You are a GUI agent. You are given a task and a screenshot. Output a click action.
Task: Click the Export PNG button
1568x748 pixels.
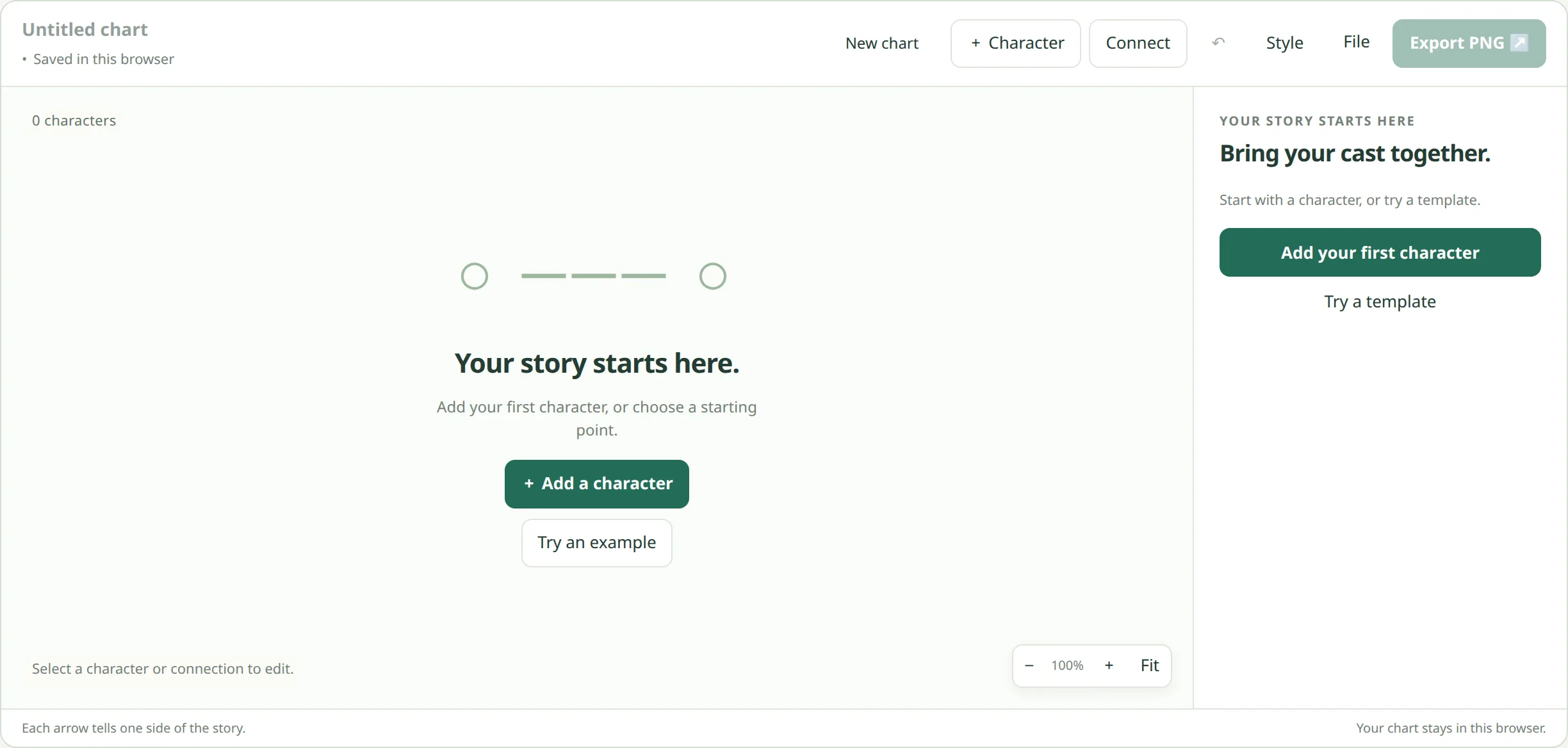[1469, 43]
